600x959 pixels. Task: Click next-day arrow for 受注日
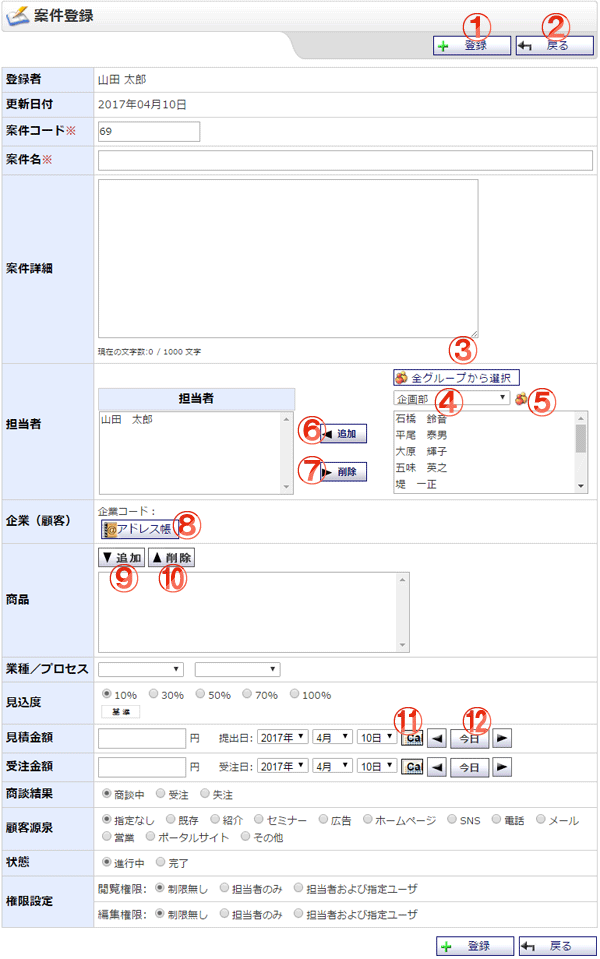click(502, 767)
